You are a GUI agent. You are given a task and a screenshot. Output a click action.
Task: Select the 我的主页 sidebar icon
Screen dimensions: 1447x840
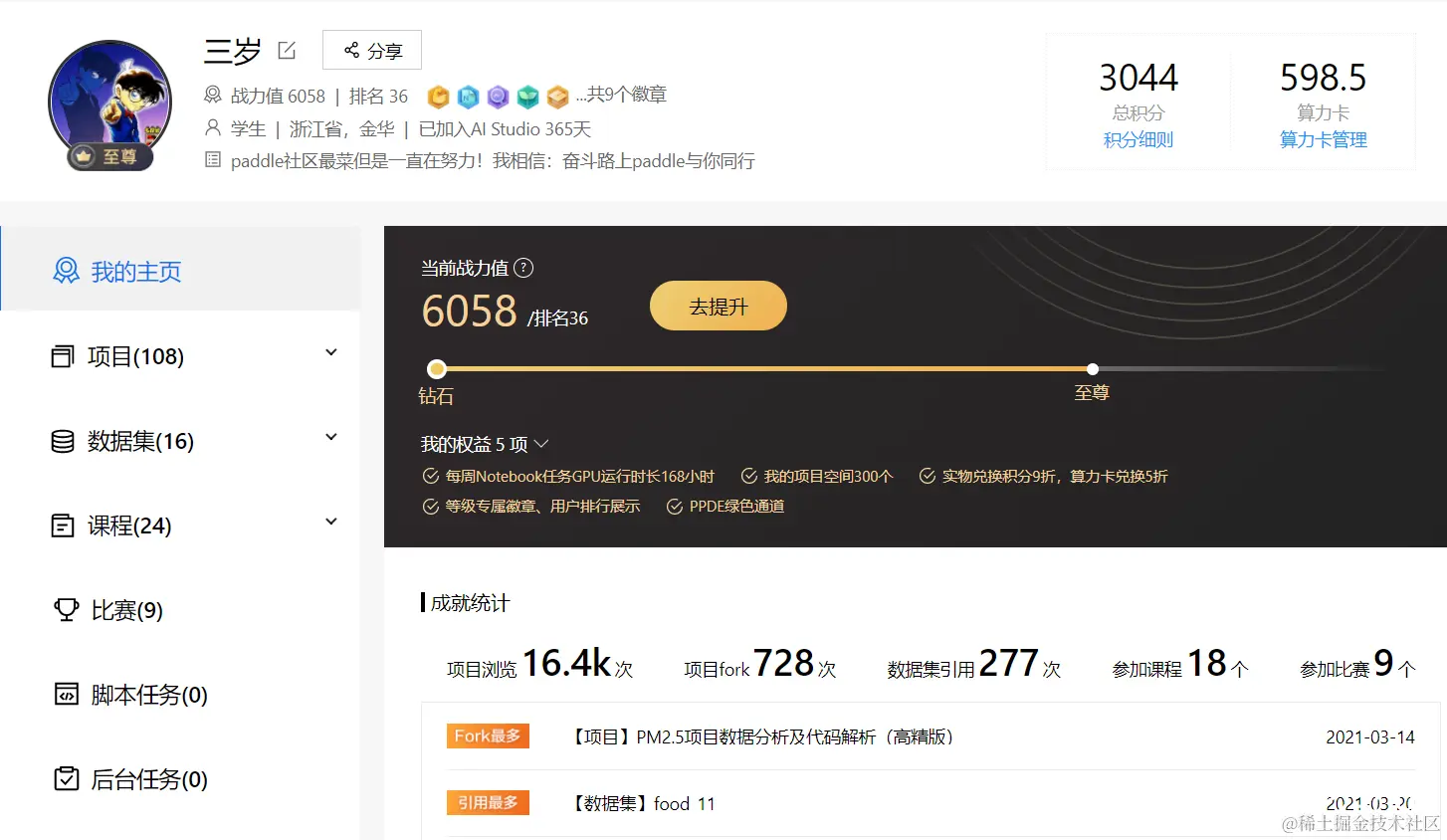coord(66,268)
